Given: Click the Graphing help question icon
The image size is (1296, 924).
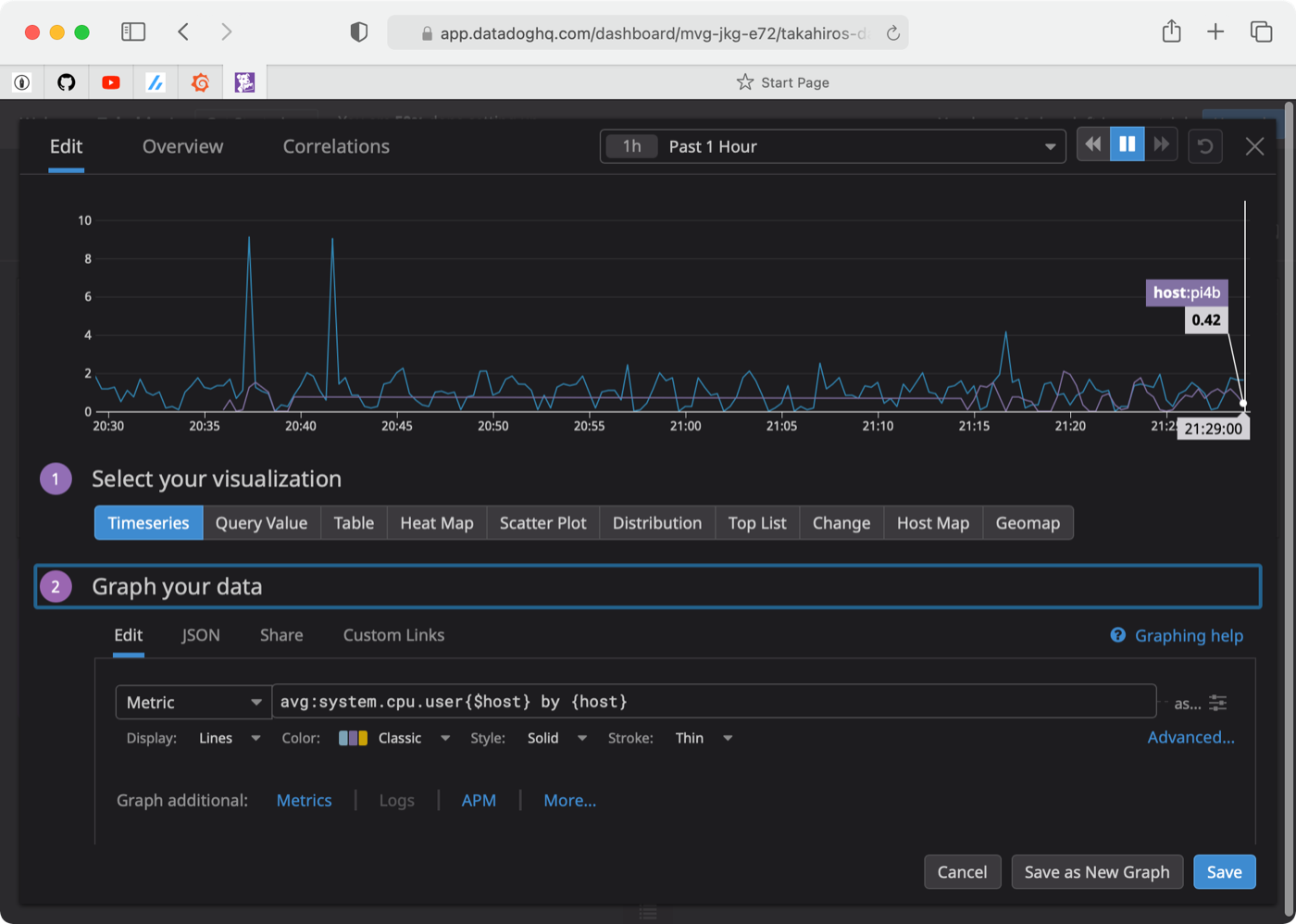Looking at the screenshot, I should tap(1118, 635).
